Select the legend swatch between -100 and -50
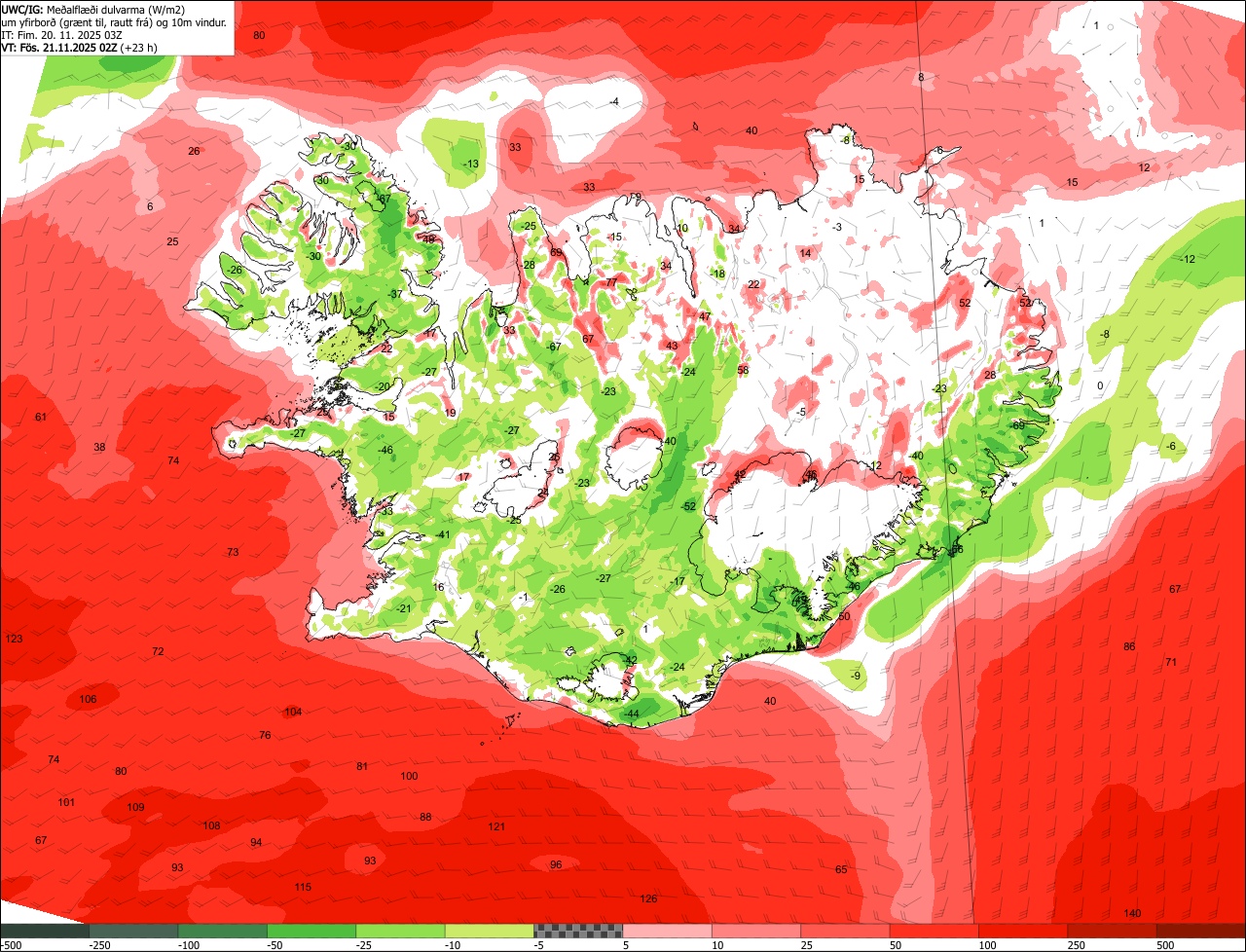Viewport: 1246px width, 952px height. coord(222,931)
